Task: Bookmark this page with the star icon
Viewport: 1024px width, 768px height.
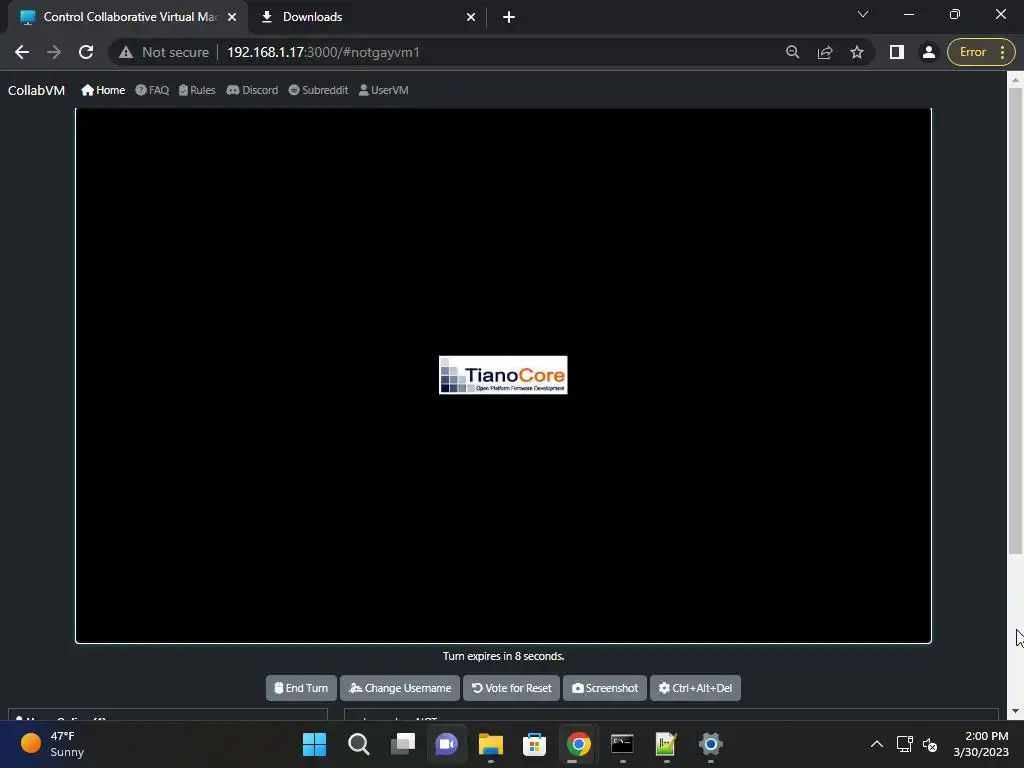Action: click(857, 52)
